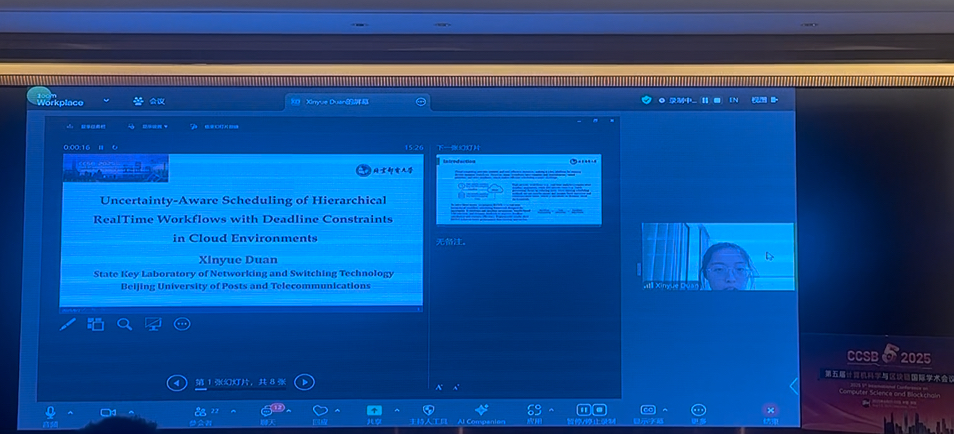954x434 pixels.
Task: Increase notes text size
Action: 439,387
